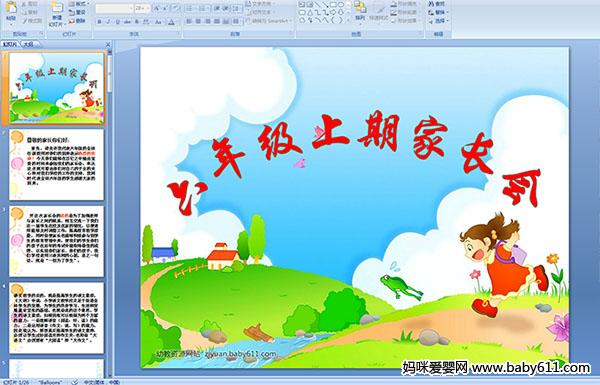Switch to the Slides tab in side pane
This screenshot has height=385, width=600.
(10, 44)
